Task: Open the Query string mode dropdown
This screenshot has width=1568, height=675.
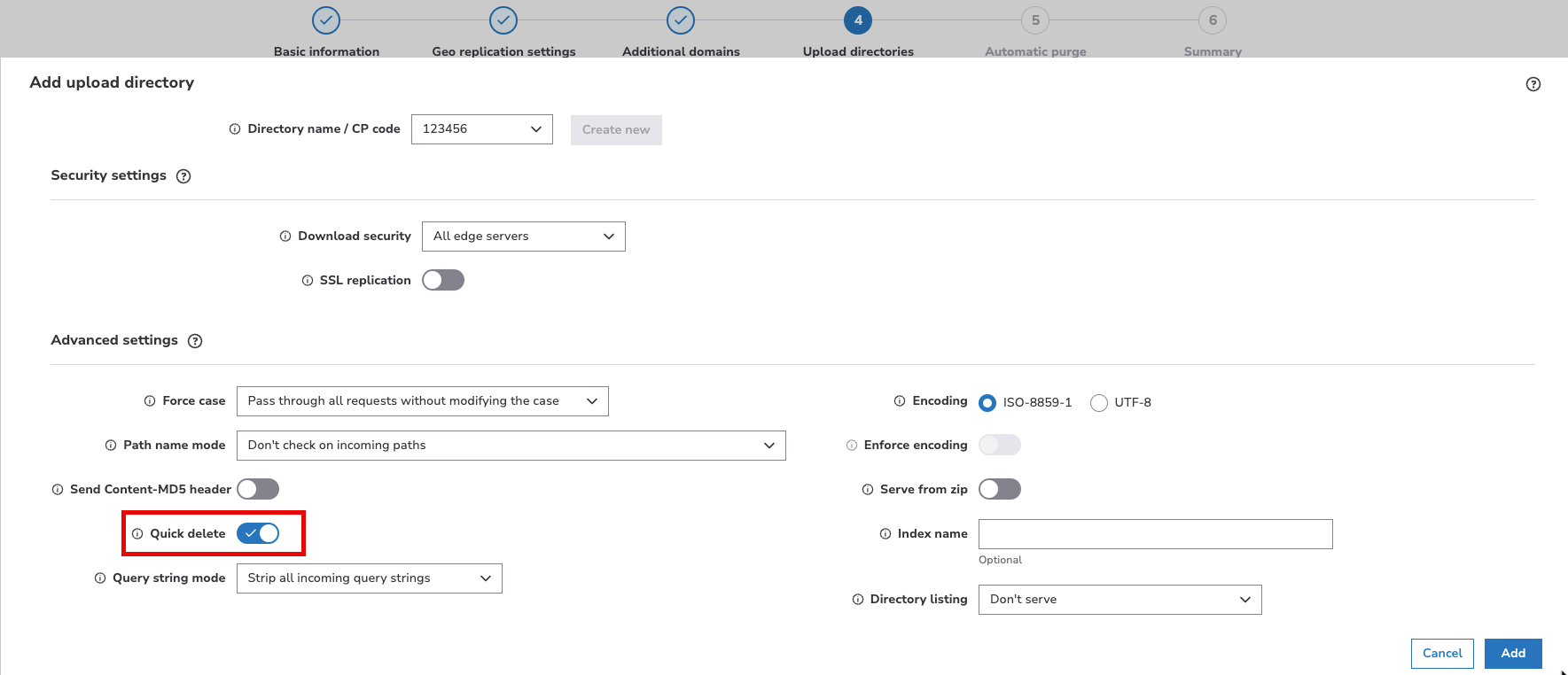Action: pyautogui.click(x=369, y=578)
